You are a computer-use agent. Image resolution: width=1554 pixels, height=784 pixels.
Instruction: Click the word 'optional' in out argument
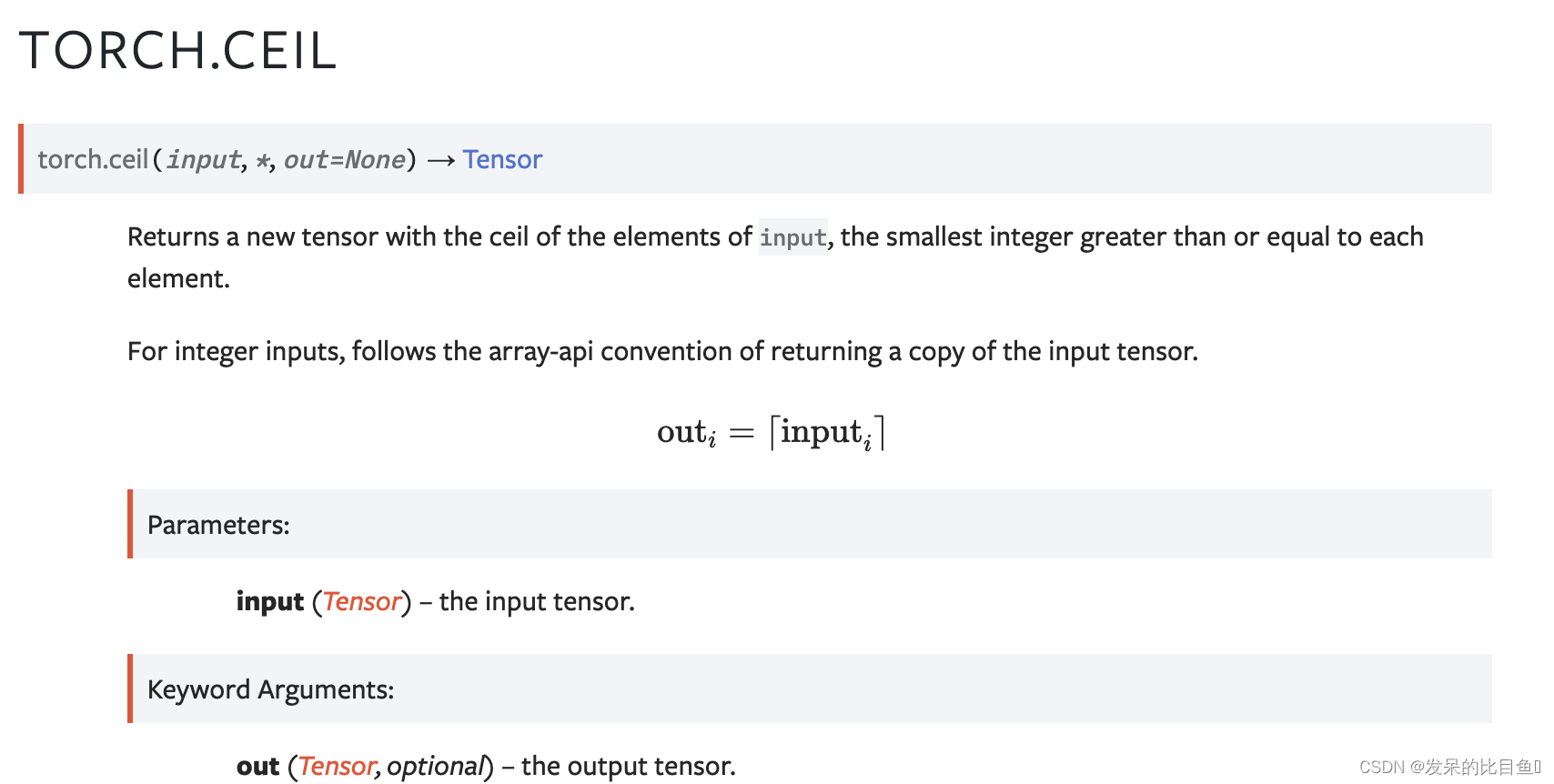435,766
